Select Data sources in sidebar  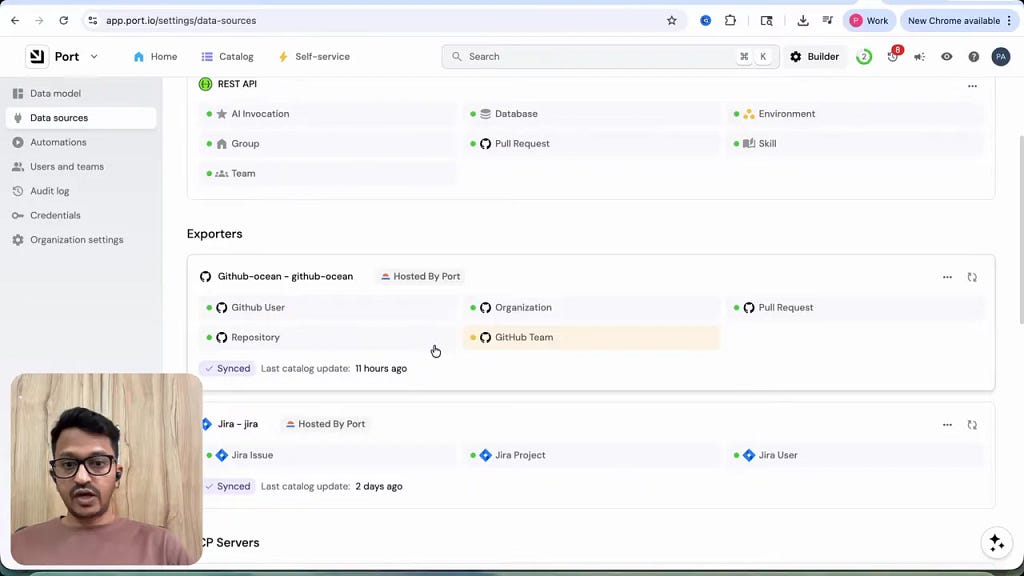click(x=81, y=118)
